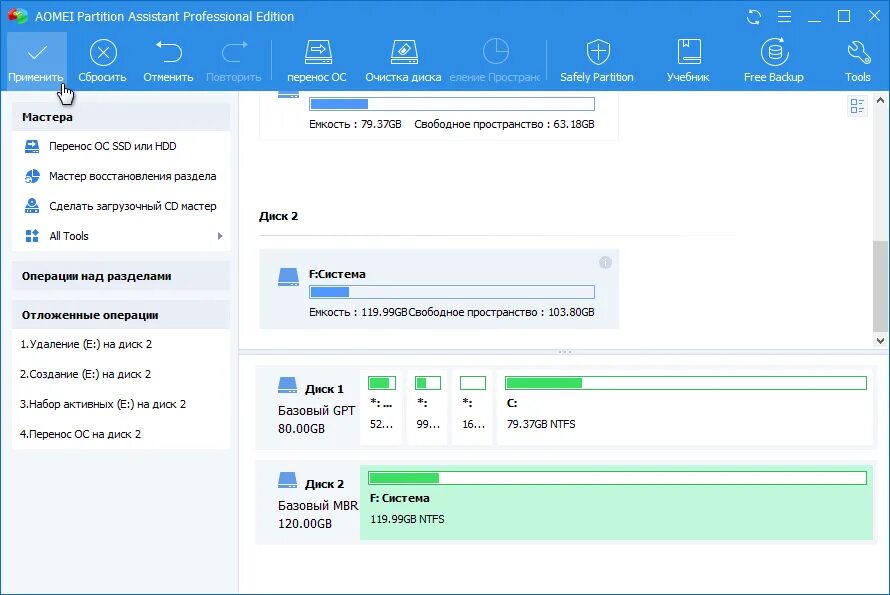Discard changes using Сбросить button
This screenshot has width=890, height=595.
pos(103,61)
